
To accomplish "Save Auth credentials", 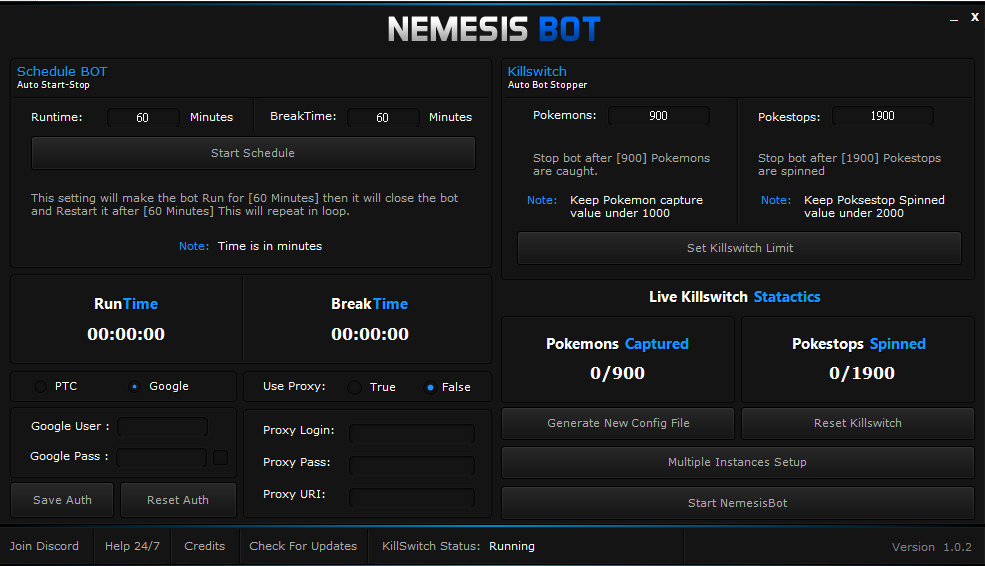I will [x=62, y=500].
